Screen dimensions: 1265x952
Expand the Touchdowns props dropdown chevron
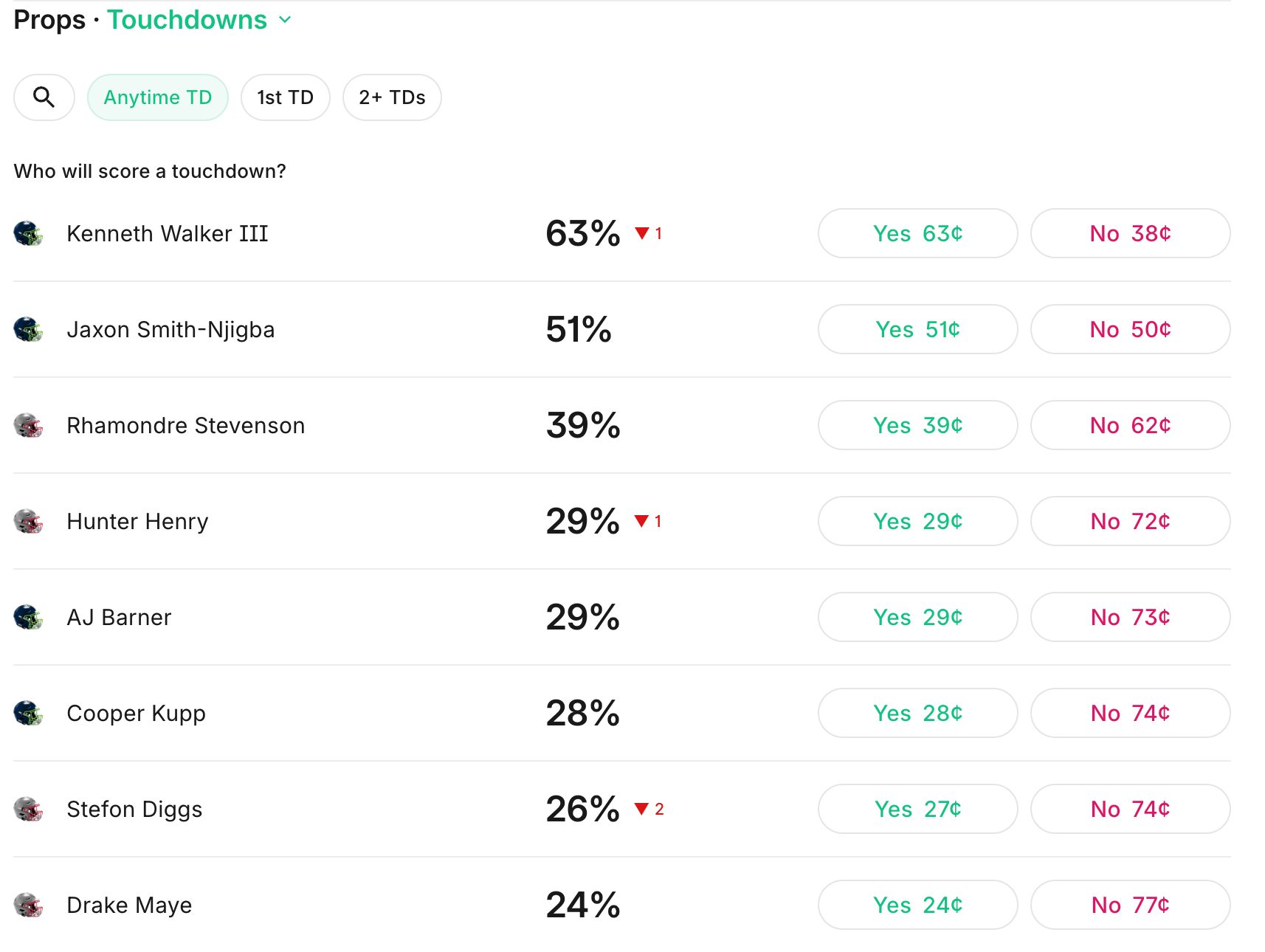pyautogui.click(x=285, y=20)
